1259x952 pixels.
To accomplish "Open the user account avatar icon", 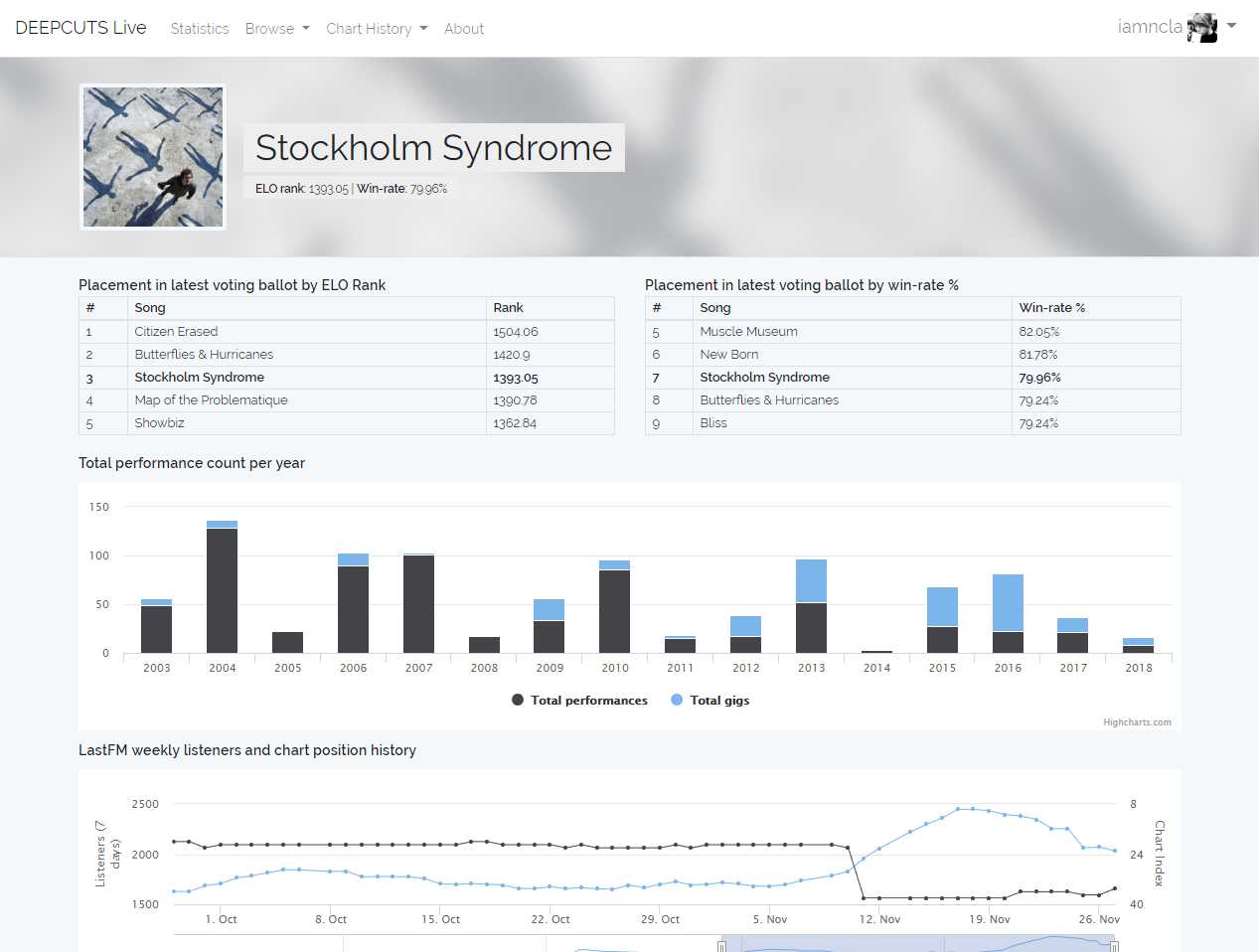I will pyautogui.click(x=1203, y=27).
